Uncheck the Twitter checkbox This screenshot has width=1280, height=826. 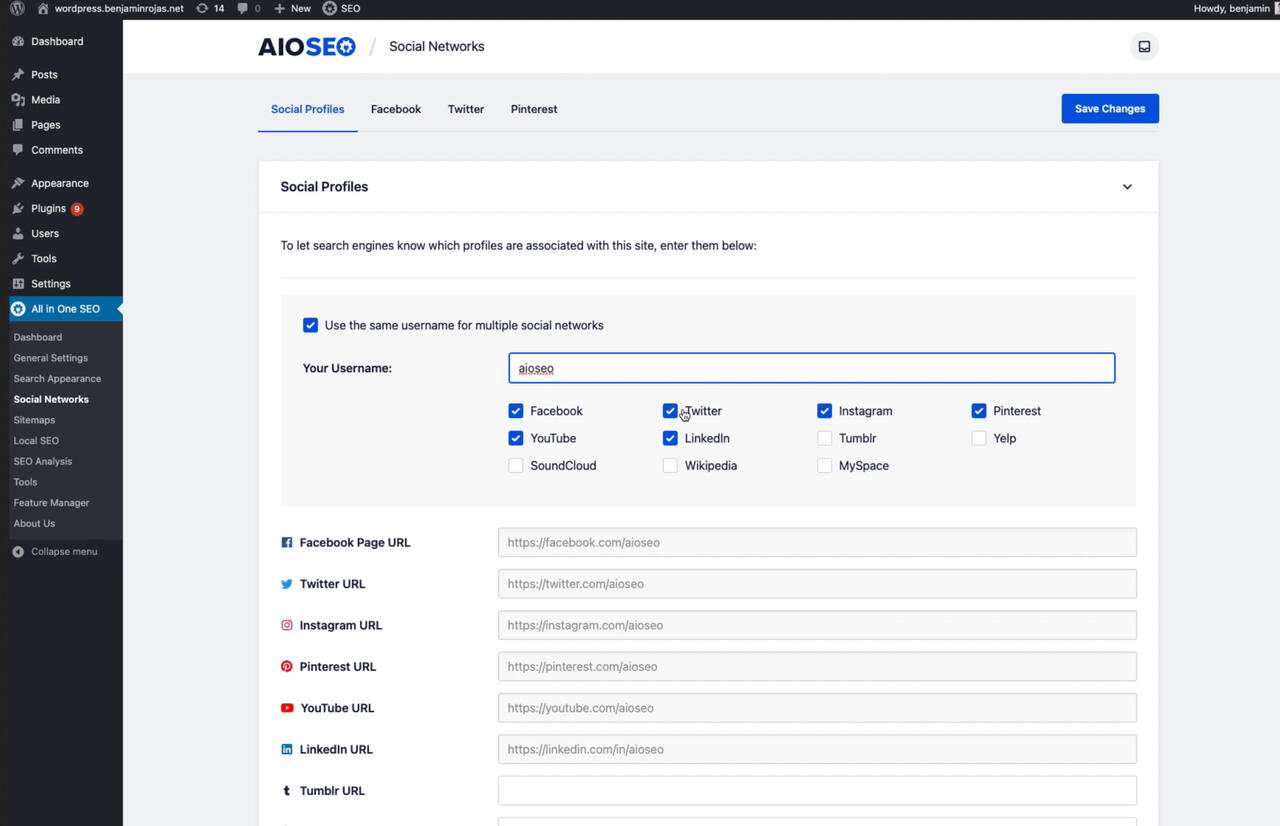pos(670,411)
